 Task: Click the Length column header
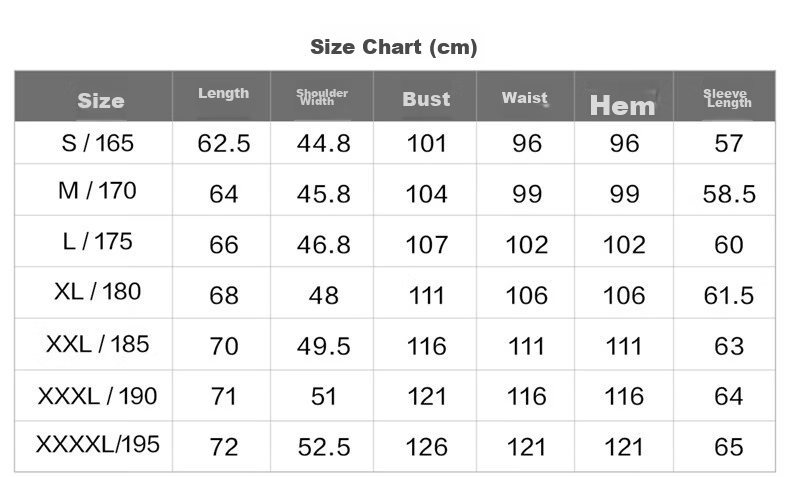click(223, 94)
